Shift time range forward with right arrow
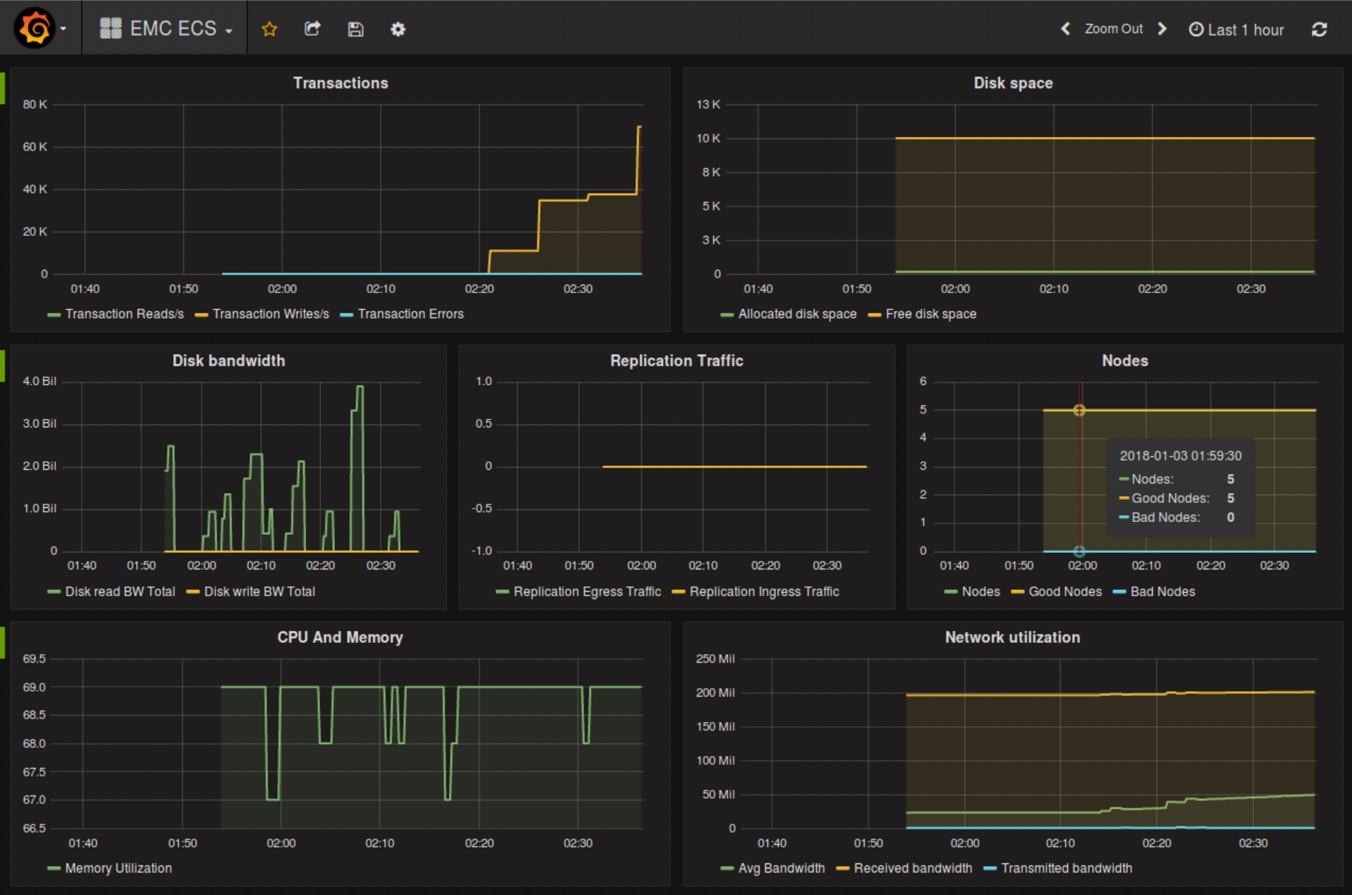Image resolution: width=1352 pixels, height=895 pixels. coord(1162,29)
